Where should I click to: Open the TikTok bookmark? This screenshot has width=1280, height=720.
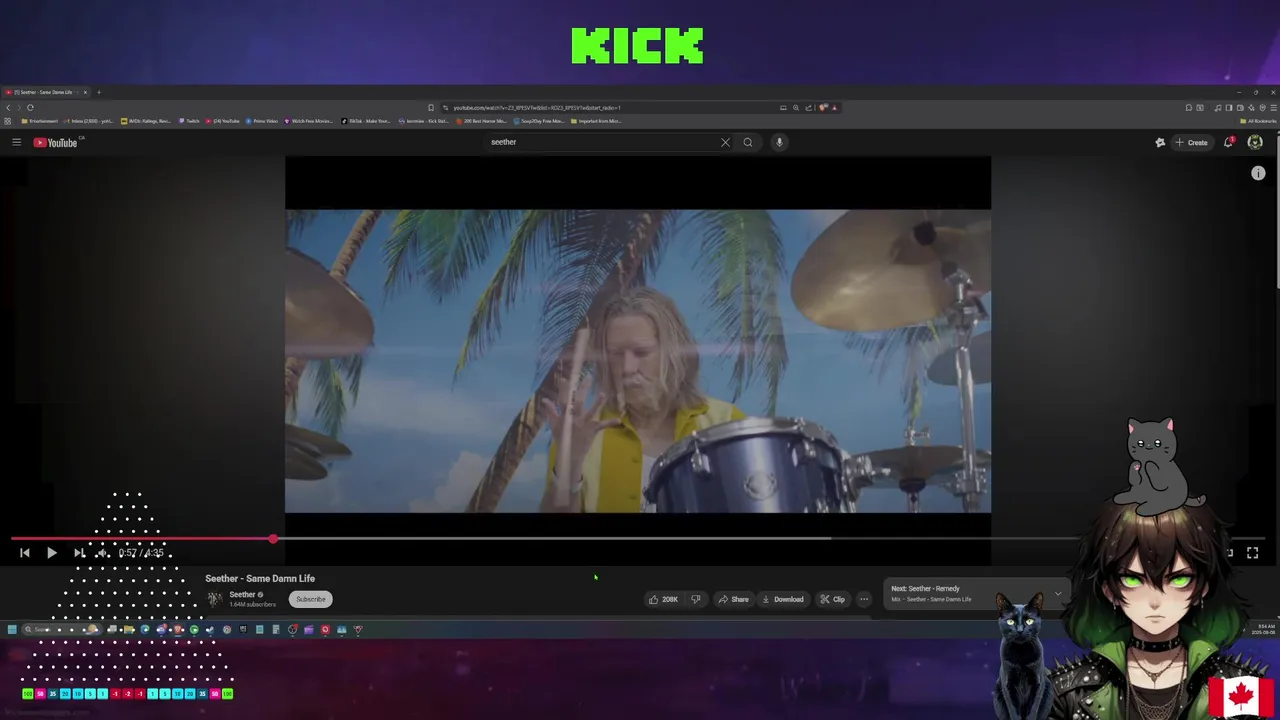pos(366,121)
